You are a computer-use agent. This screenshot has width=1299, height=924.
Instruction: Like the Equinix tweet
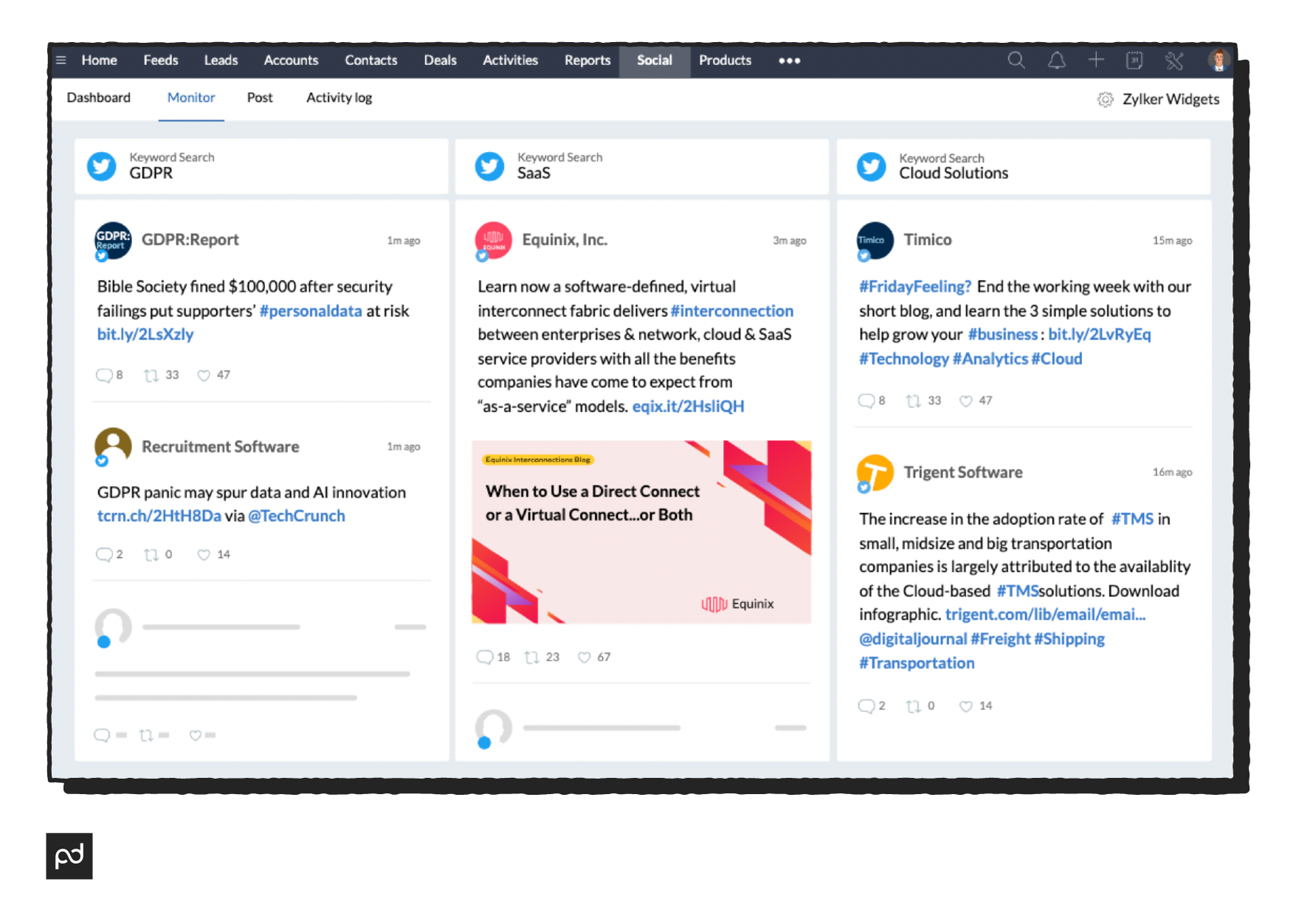coord(585,657)
